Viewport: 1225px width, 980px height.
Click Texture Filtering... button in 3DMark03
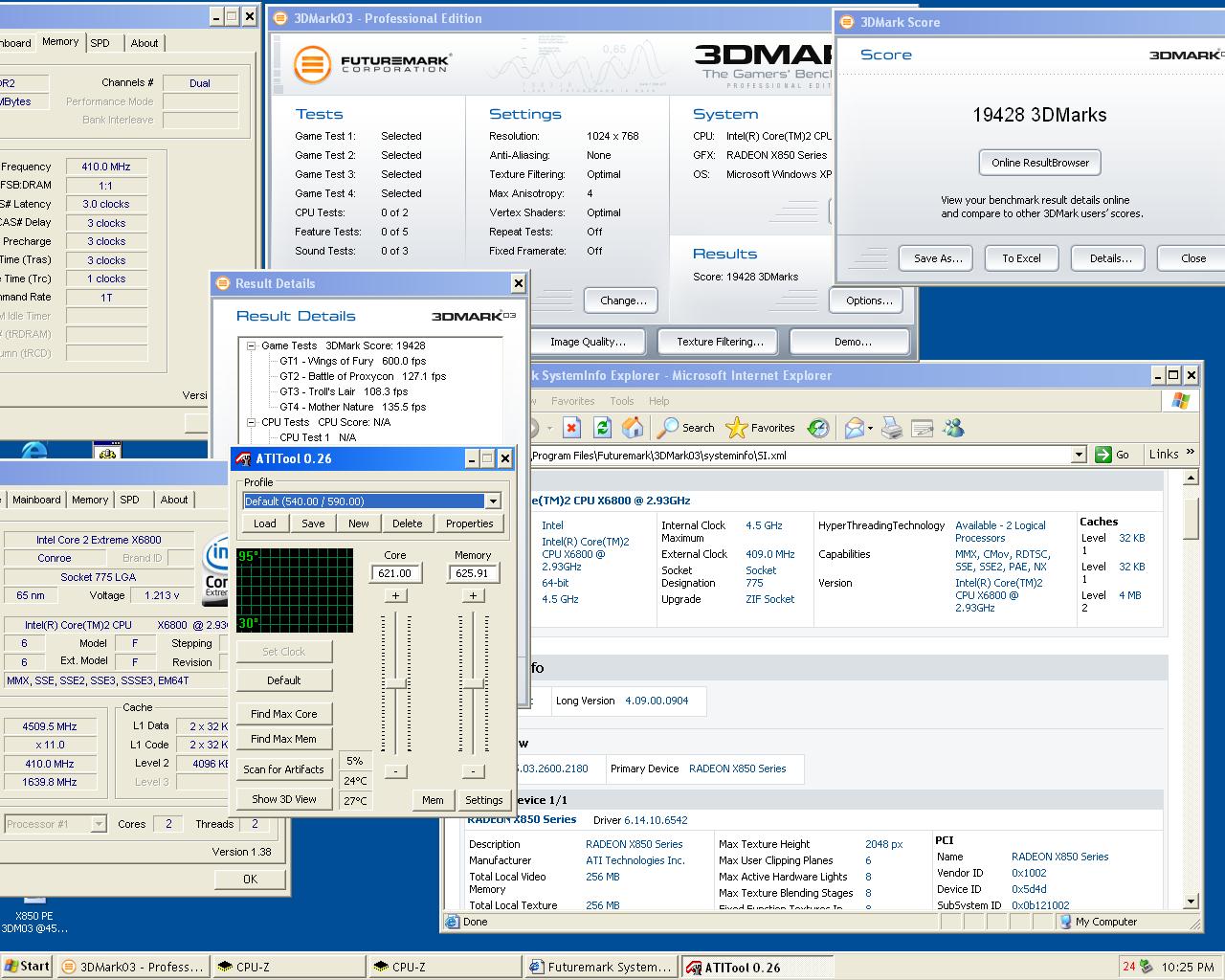pyautogui.click(x=720, y=342)
